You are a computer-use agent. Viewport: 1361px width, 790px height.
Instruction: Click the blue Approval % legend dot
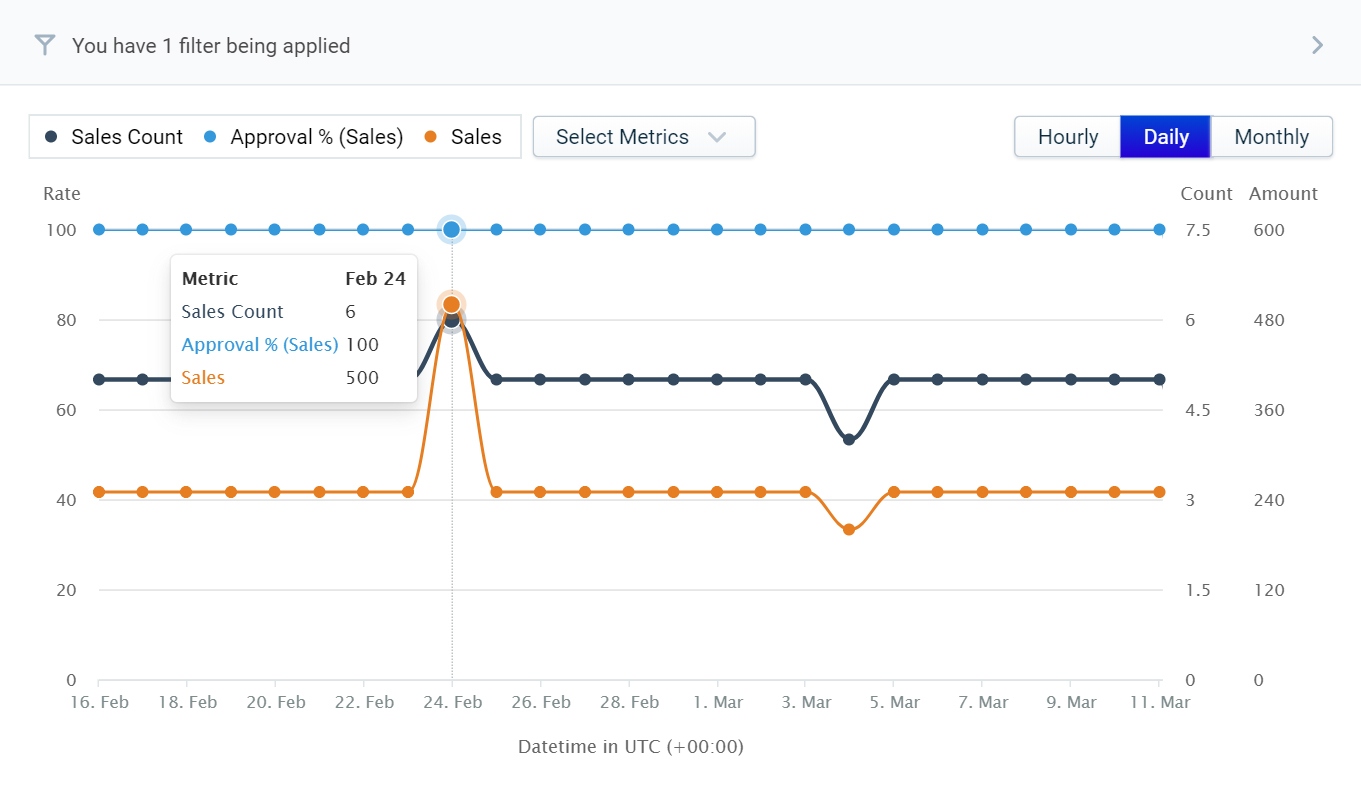tap(210, 137)
